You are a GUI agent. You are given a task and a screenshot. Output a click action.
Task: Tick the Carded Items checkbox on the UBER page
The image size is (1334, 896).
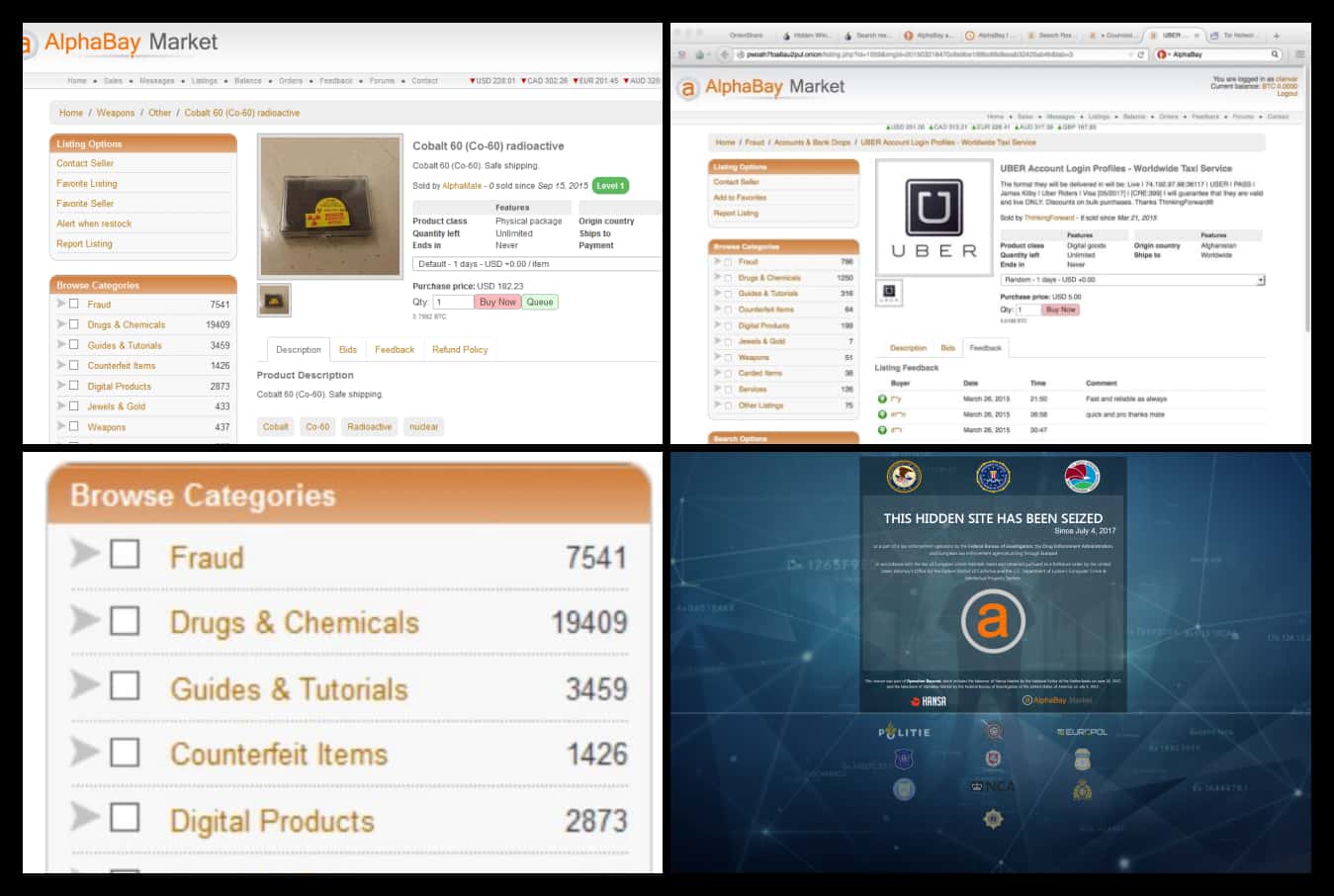coord(728,374)
